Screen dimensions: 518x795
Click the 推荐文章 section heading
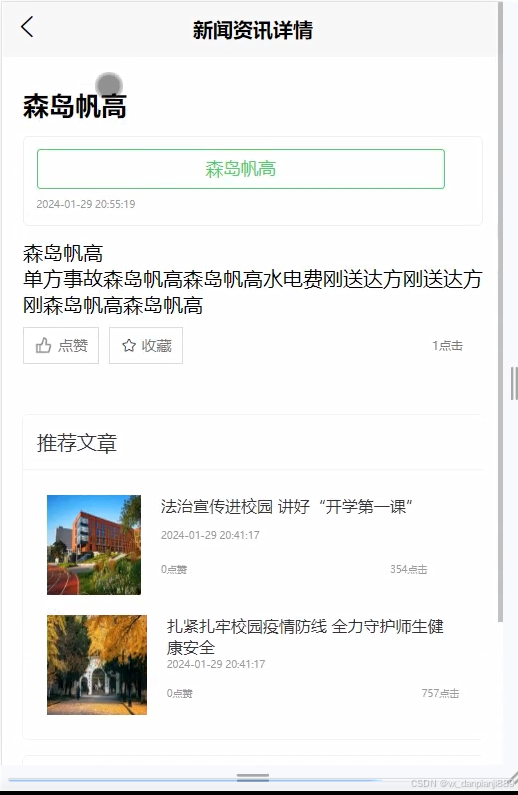pos(77,443)
